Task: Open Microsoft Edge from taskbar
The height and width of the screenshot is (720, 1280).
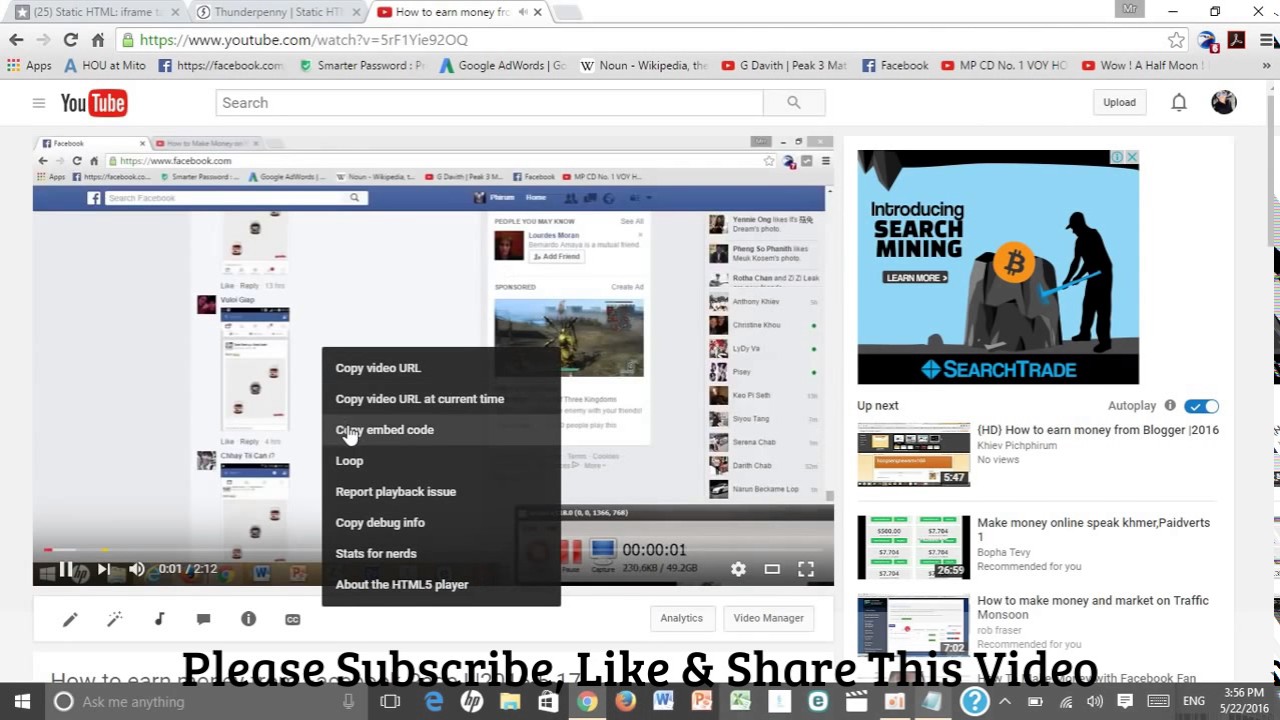Action: 434,702
